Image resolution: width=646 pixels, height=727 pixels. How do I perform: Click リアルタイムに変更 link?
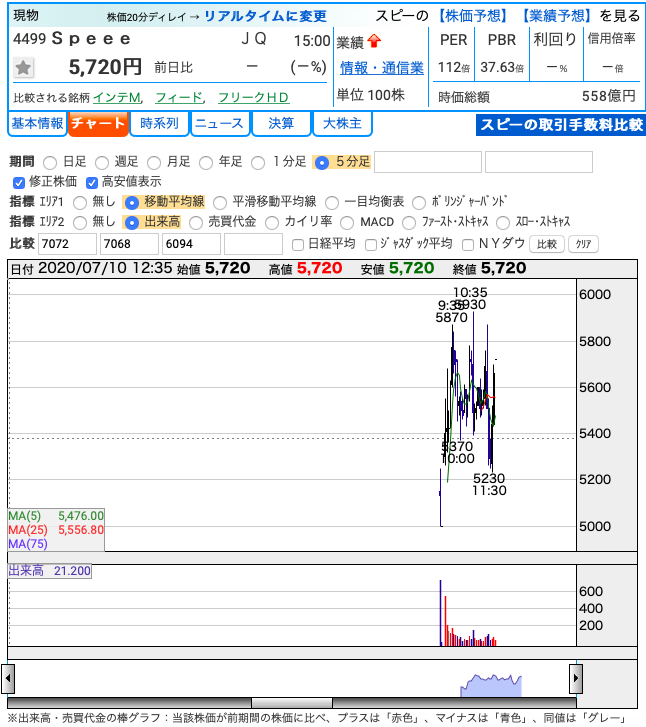pyautogui.click(x=265, y=16)
